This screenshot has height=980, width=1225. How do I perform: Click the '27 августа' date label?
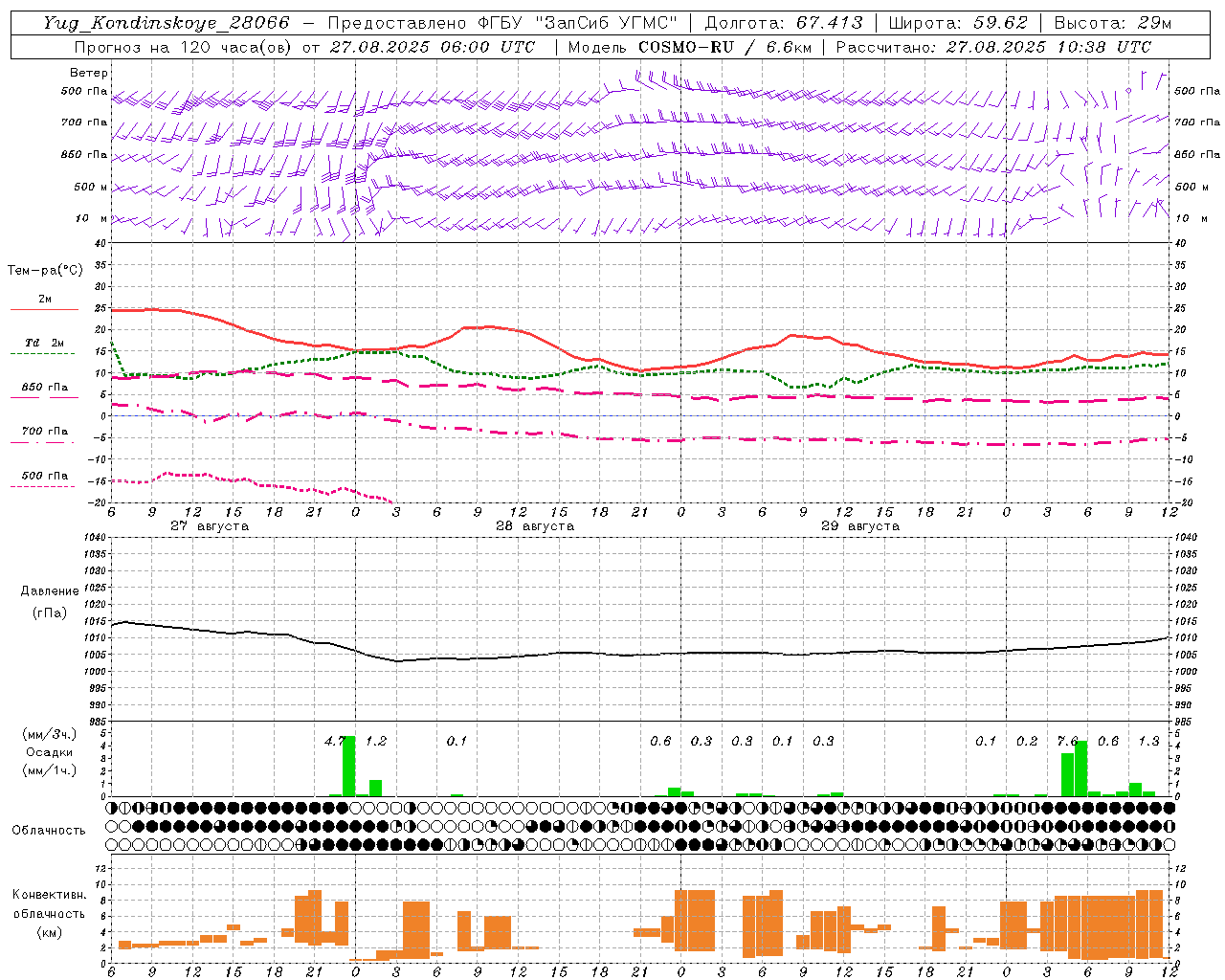210,526
